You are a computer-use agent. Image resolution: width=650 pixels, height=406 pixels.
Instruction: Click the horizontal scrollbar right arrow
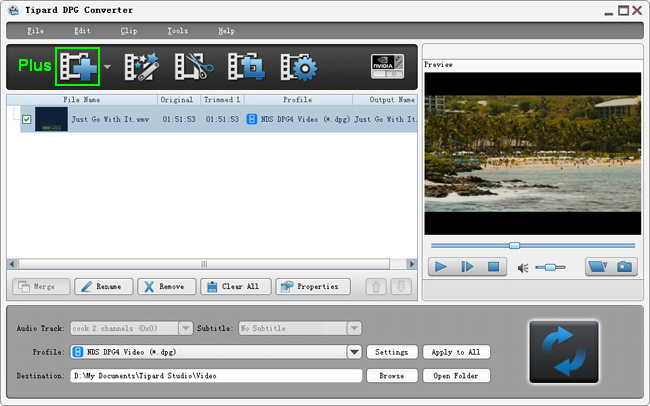pyautogui.click(x=412, y=264)
